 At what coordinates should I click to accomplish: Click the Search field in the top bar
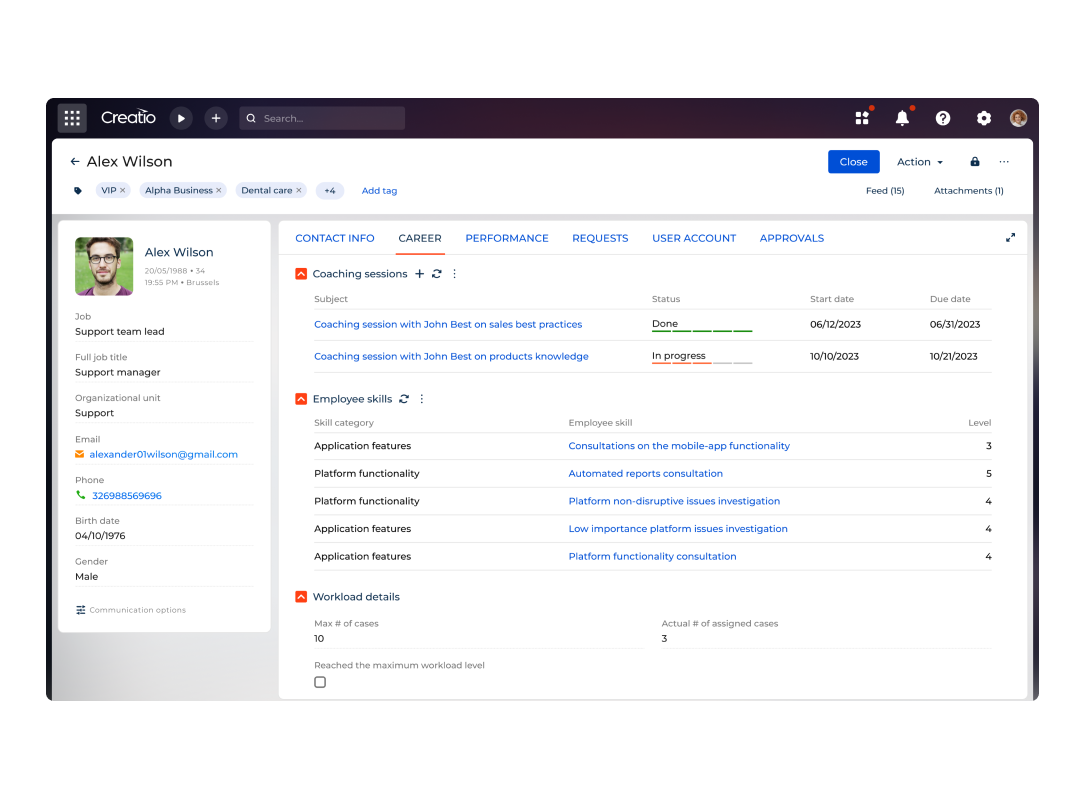pyautogui.click(x=321, y=117)
